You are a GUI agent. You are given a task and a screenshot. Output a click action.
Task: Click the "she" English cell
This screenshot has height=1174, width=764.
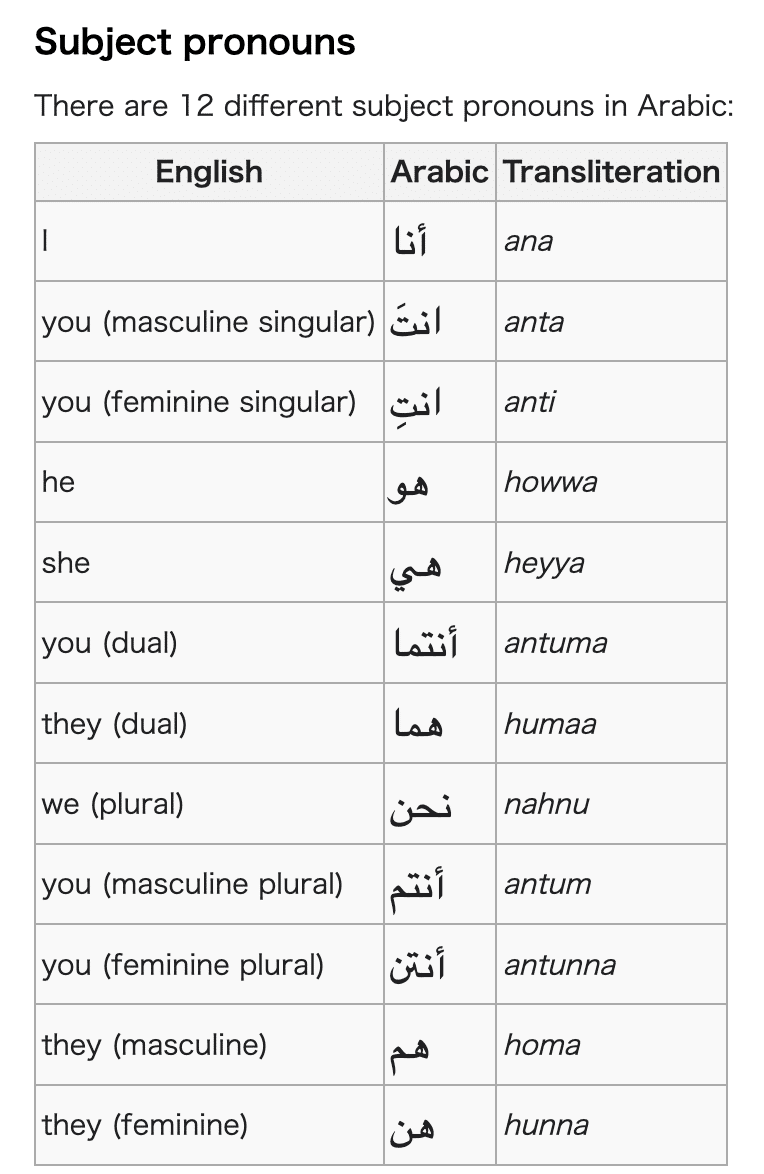[66, 563]
